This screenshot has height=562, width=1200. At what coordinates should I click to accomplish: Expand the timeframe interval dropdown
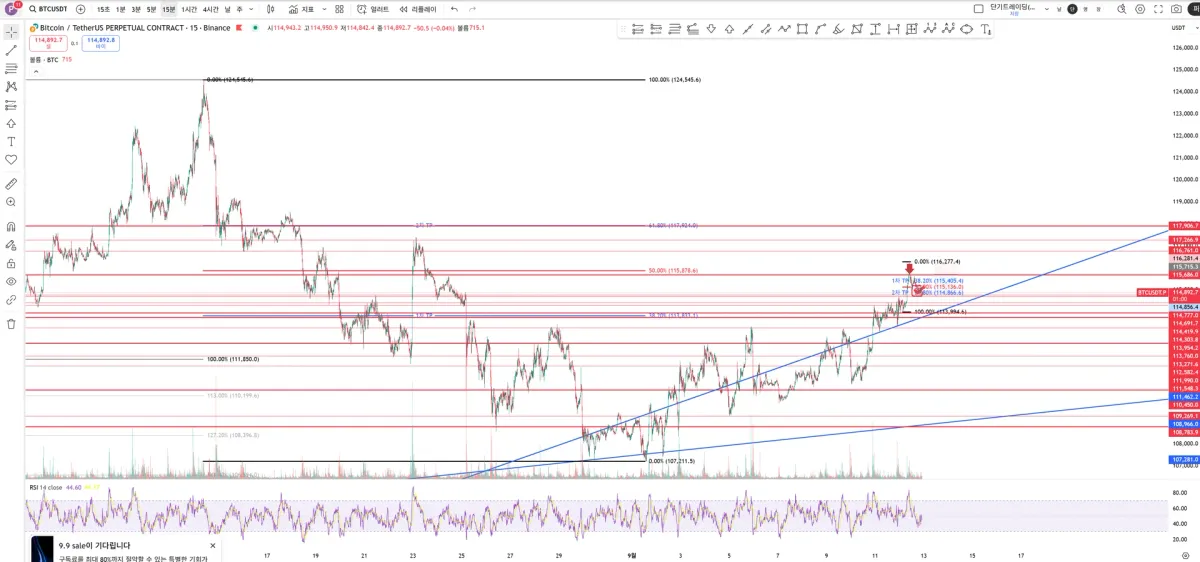(251, 9)
